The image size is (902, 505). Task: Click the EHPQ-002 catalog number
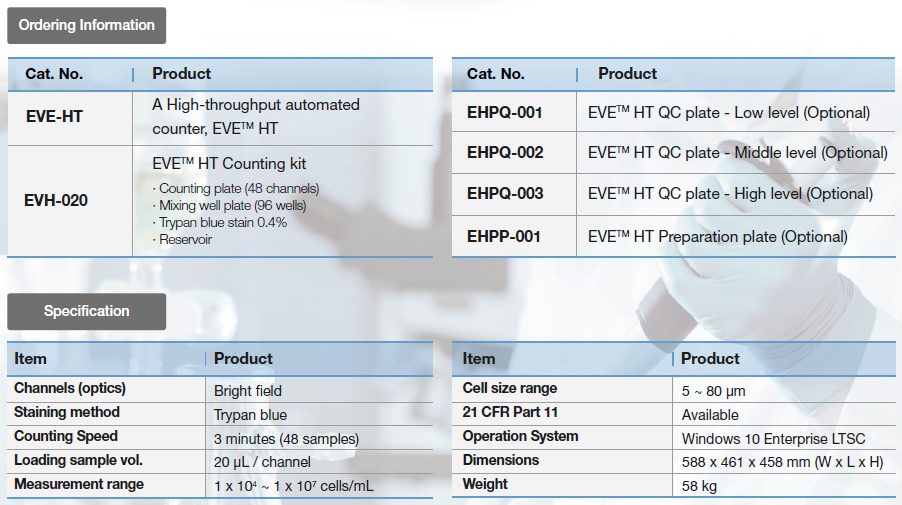pos(505,153)
